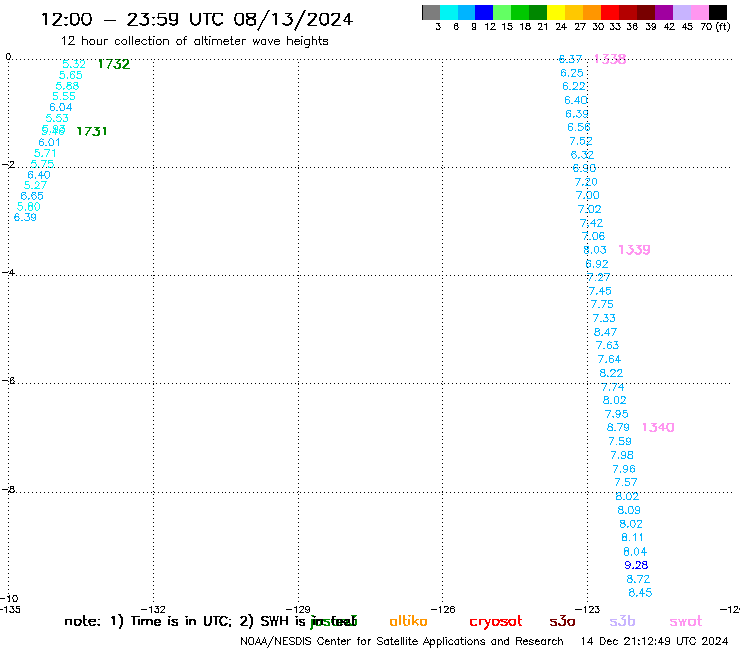Image resolution: width=740 pixels, height=650 pixels.
Task: Select the wave height value 8.79
Action: 618,427
